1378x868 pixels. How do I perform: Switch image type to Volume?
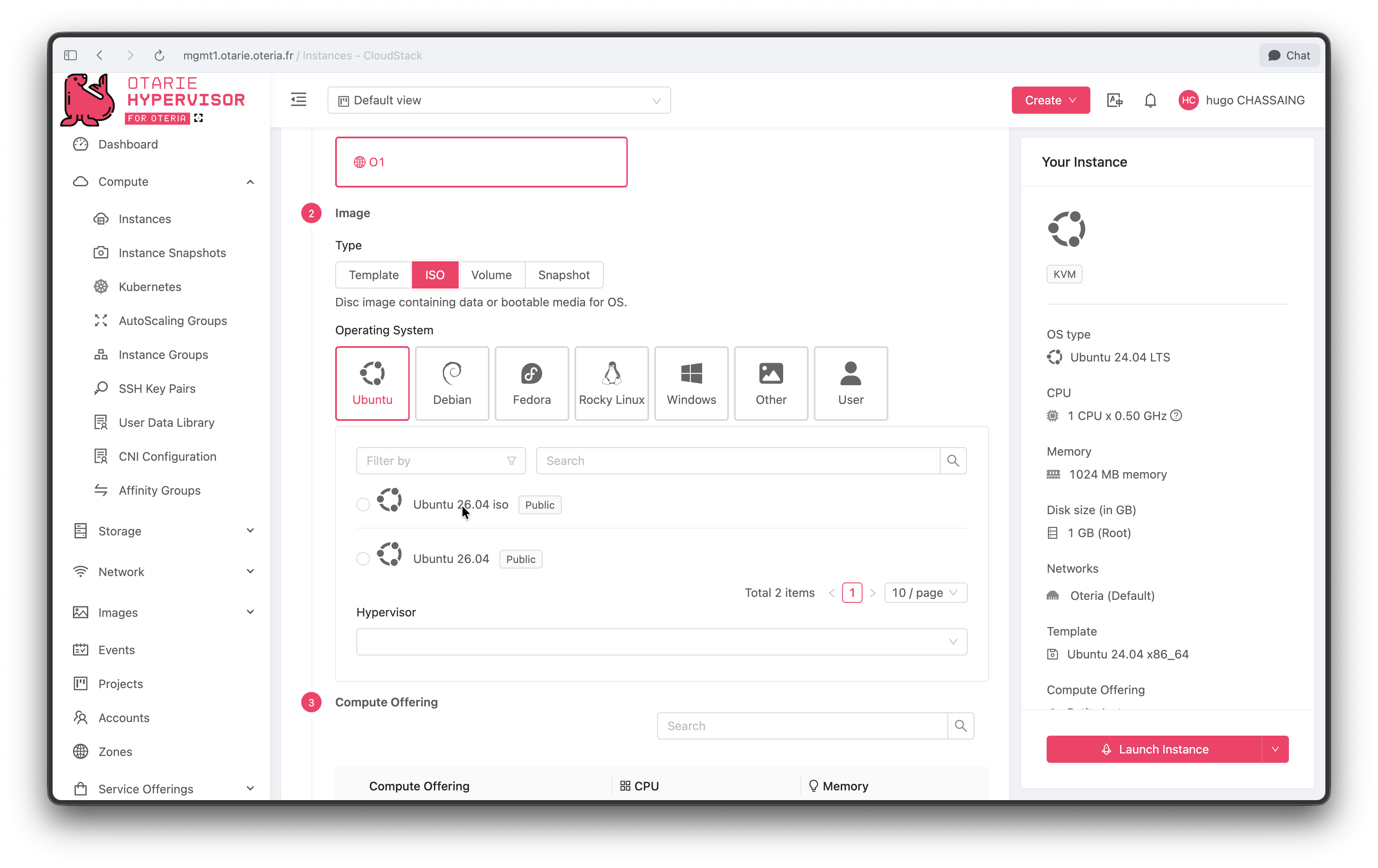492,274
